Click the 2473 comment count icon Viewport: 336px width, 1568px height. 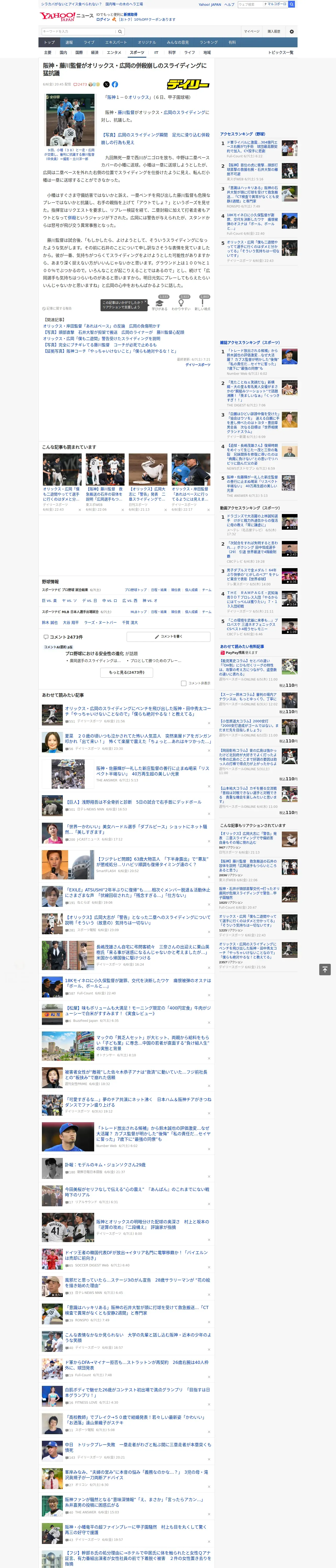pyautogui.click(x=81, y=85)
